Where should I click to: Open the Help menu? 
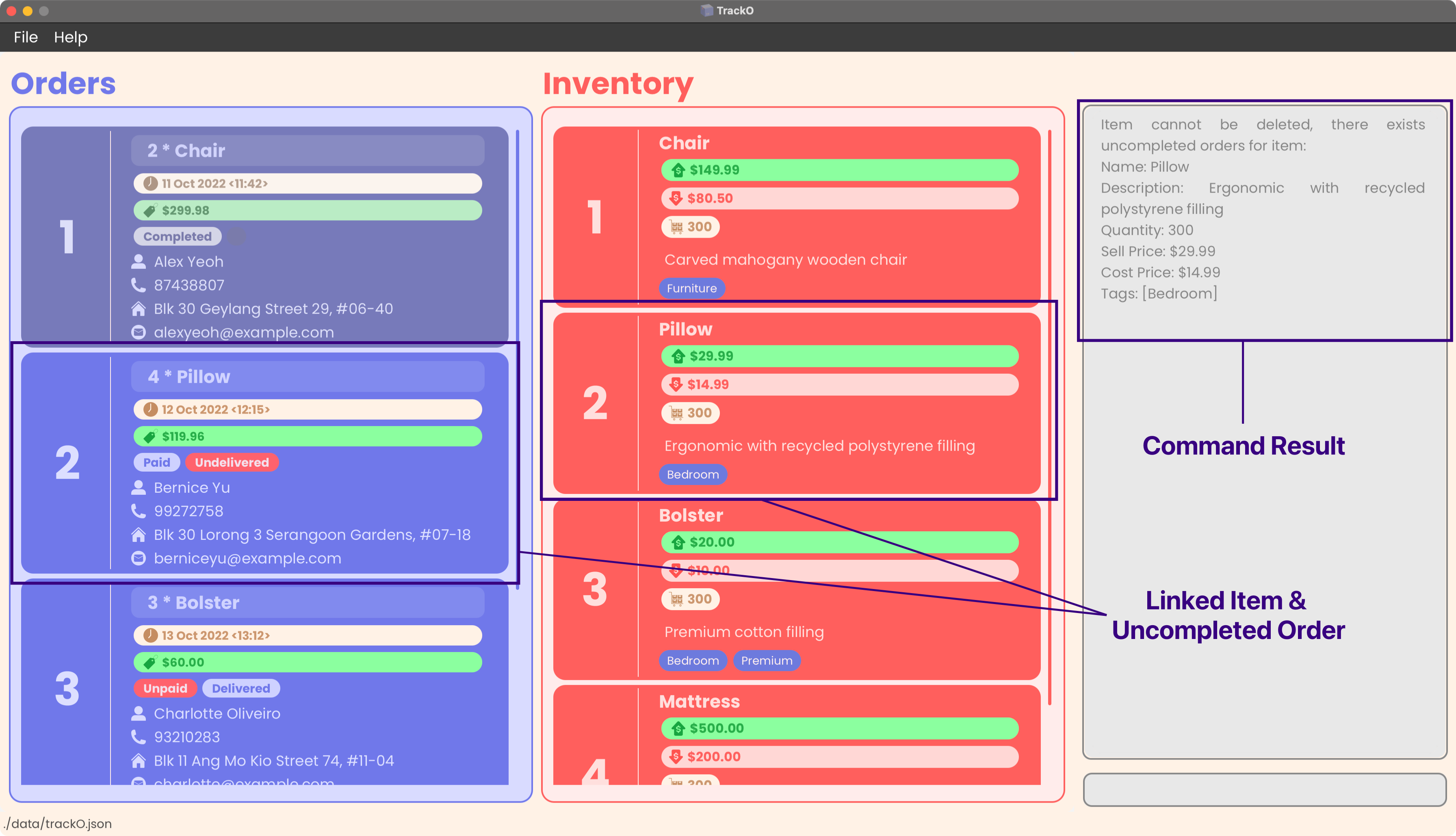71,37
